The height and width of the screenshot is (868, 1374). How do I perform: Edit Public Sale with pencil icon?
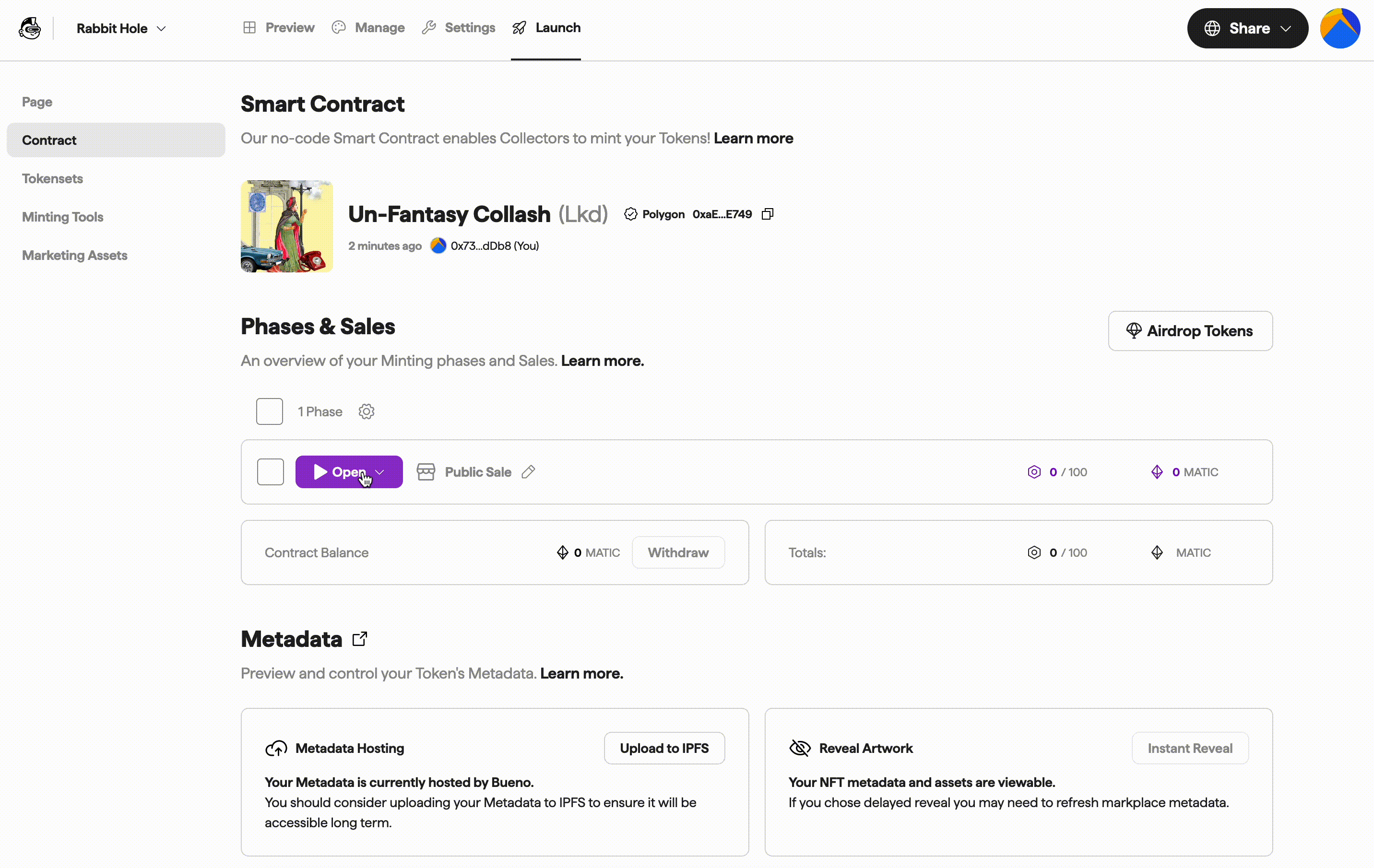(x=528, y=471)
